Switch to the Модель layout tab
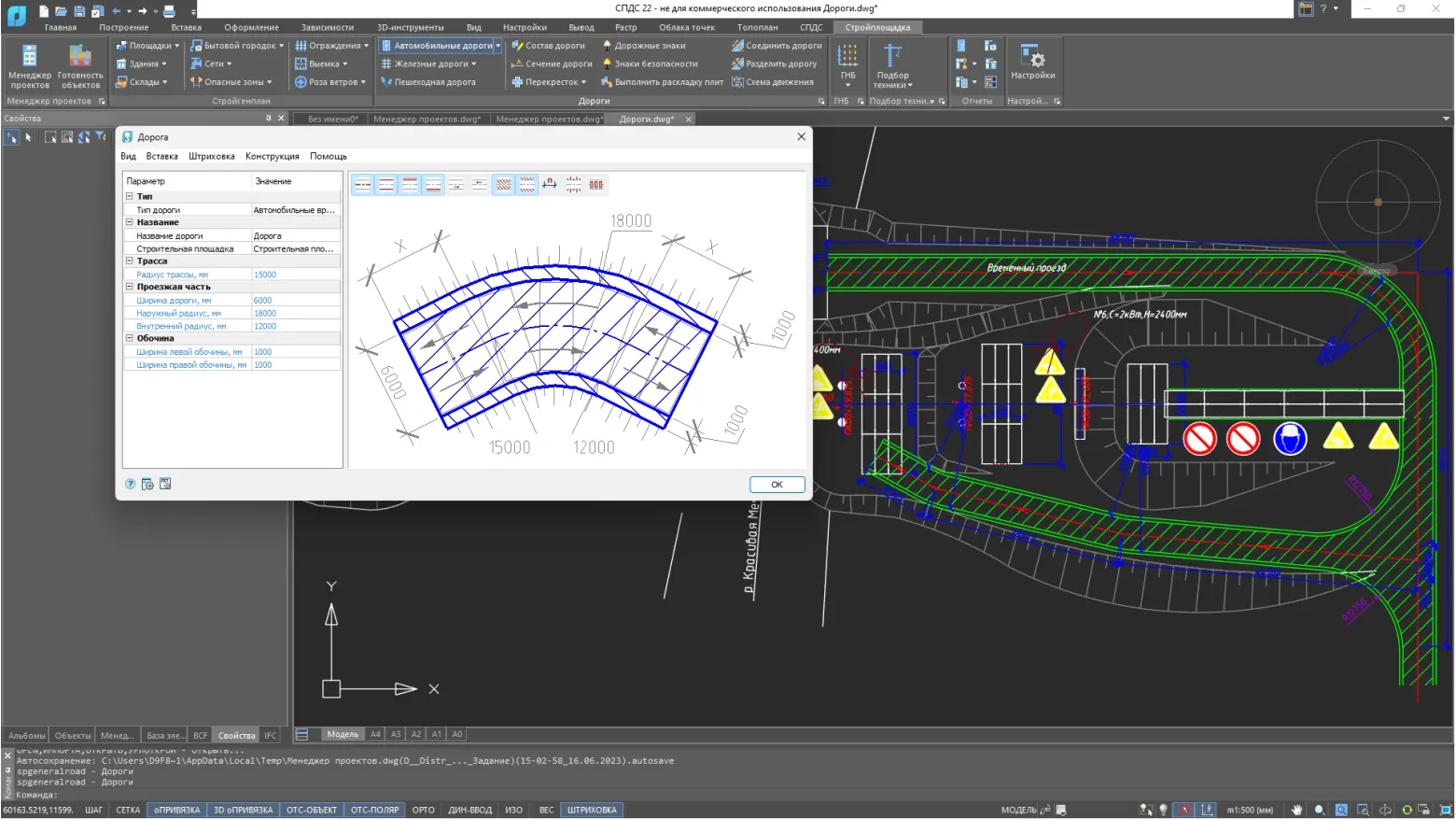This screenshot has width=1456, height=819. [x=343, y=734]
